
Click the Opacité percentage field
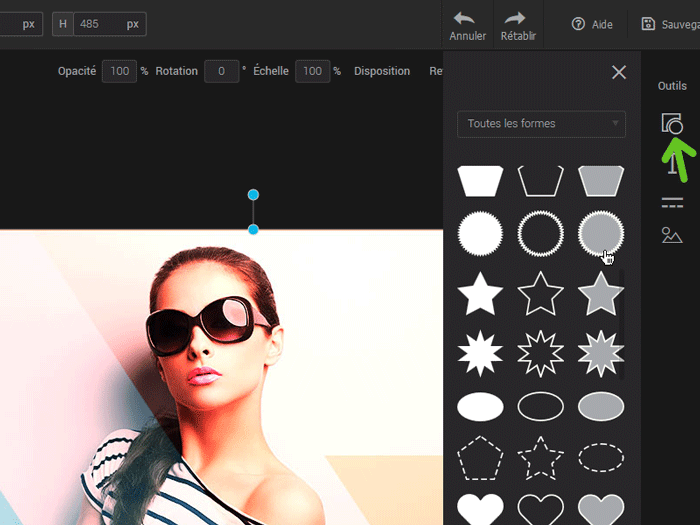pyautogui.click(x=119, y=71)
